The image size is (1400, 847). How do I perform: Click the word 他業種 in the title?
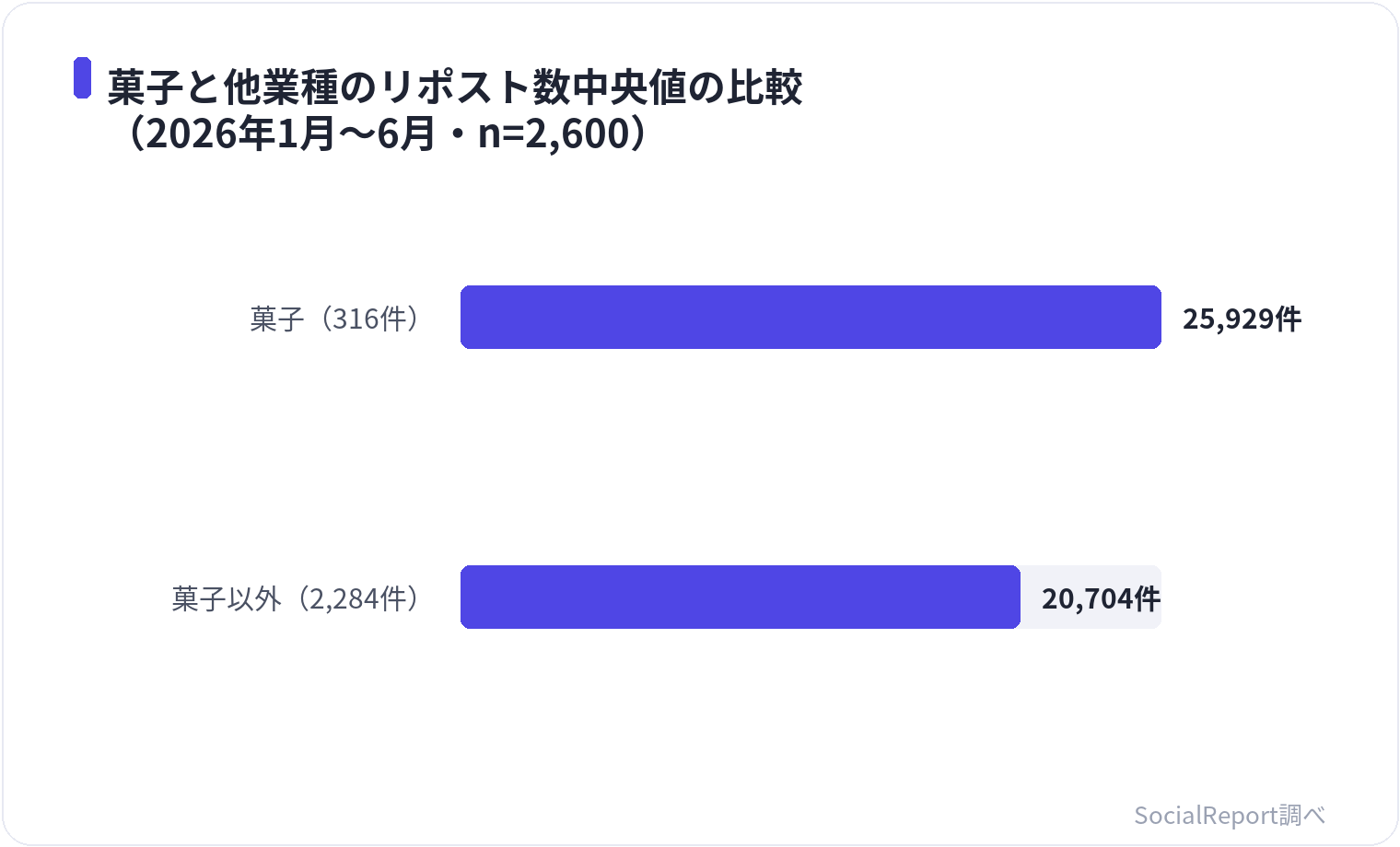coord(281,87)
